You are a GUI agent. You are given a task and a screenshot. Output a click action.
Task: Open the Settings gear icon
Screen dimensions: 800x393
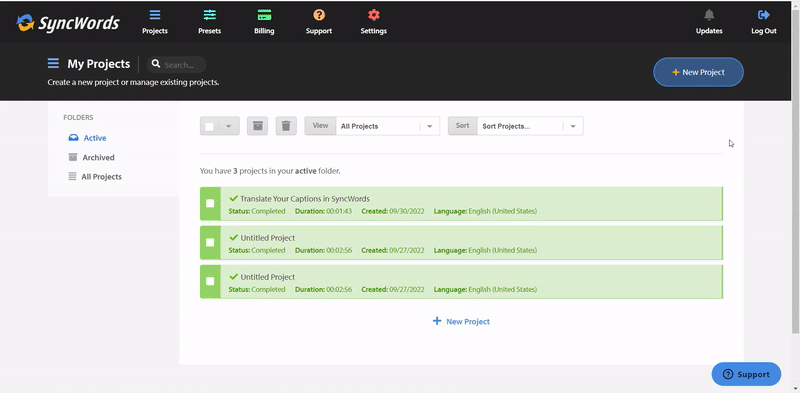click(x=373, y=15)
